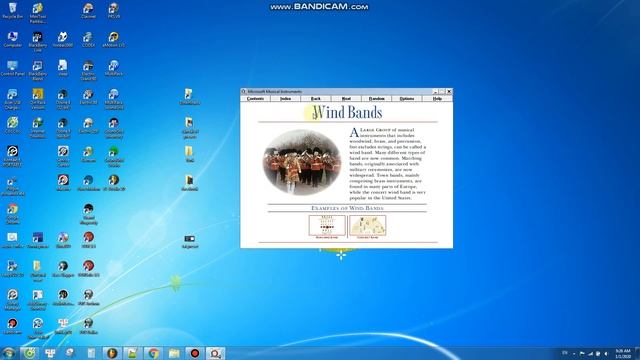Select the Grand Rhapsody desktop icon
The height and width of the screenshot is (360, 640).
click(x=88, y=214)
